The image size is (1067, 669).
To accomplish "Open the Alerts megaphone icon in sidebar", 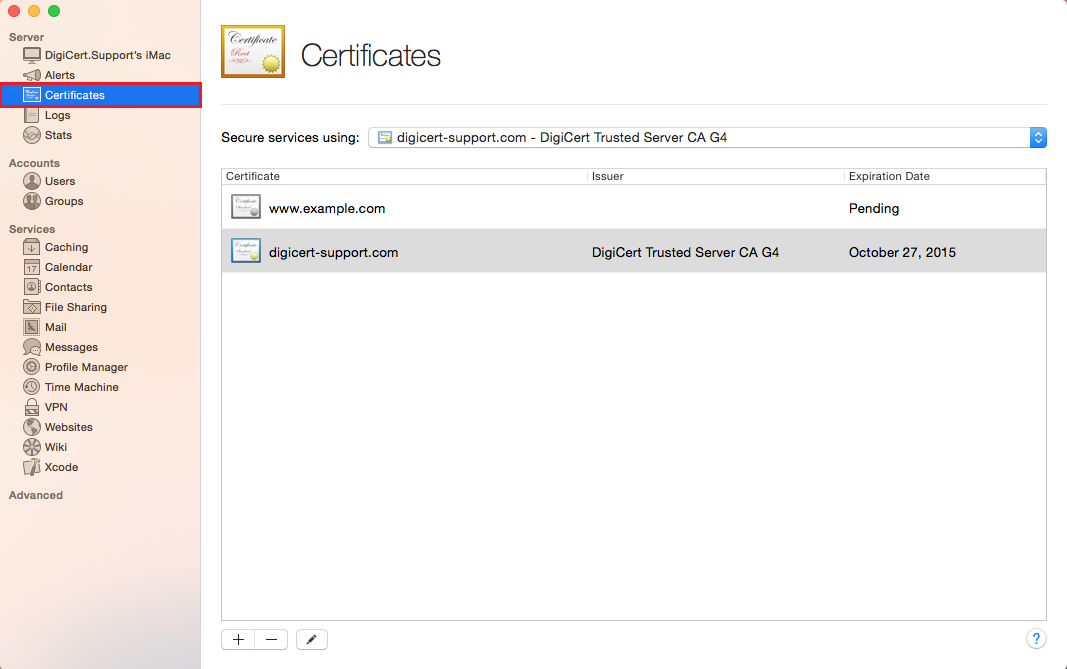I will coord(32,75).
